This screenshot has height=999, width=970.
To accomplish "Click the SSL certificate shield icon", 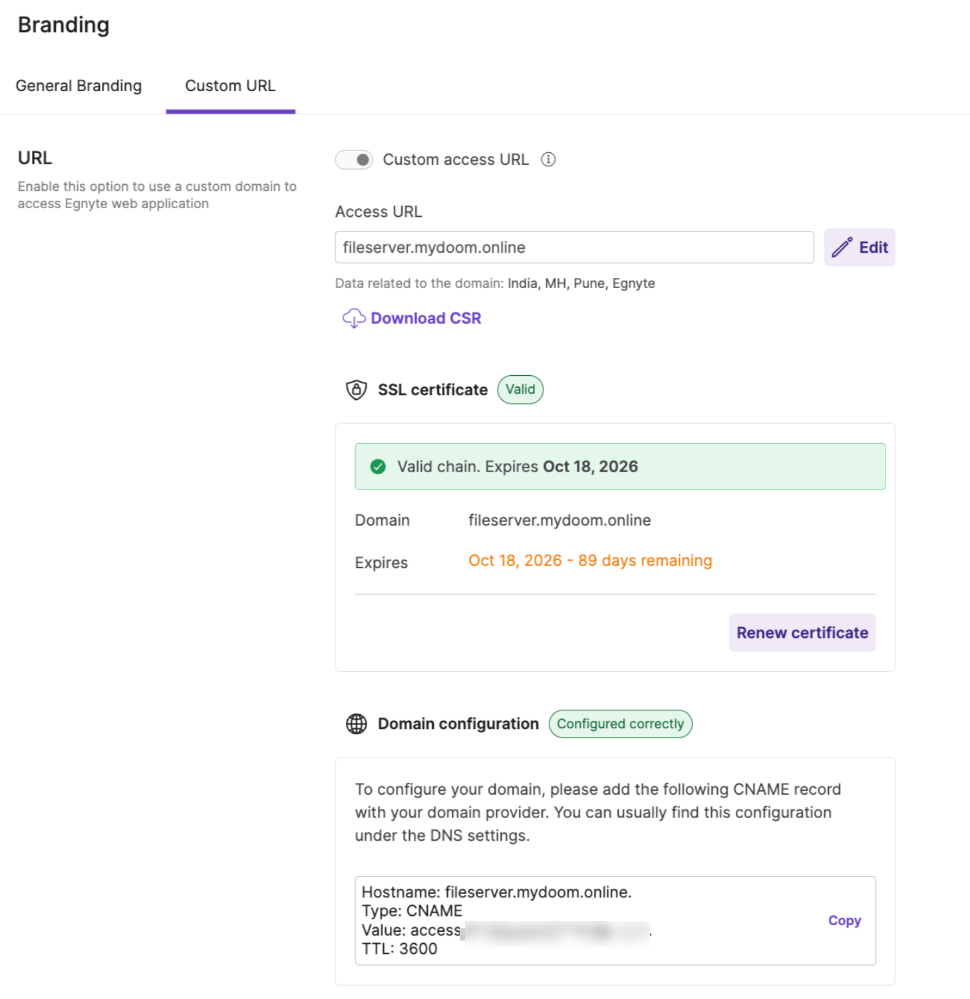I will [356, 389].
